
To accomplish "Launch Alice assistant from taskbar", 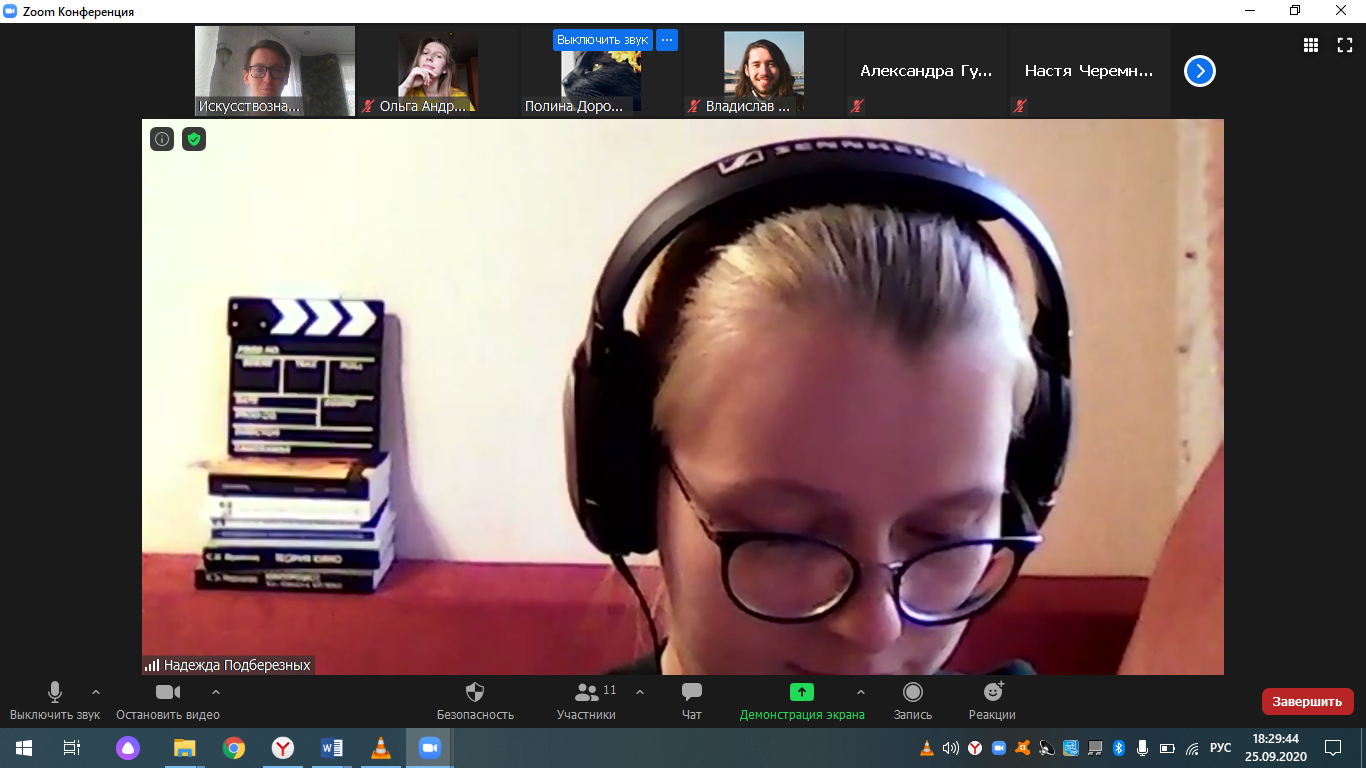I will click(x=128, y=747).
